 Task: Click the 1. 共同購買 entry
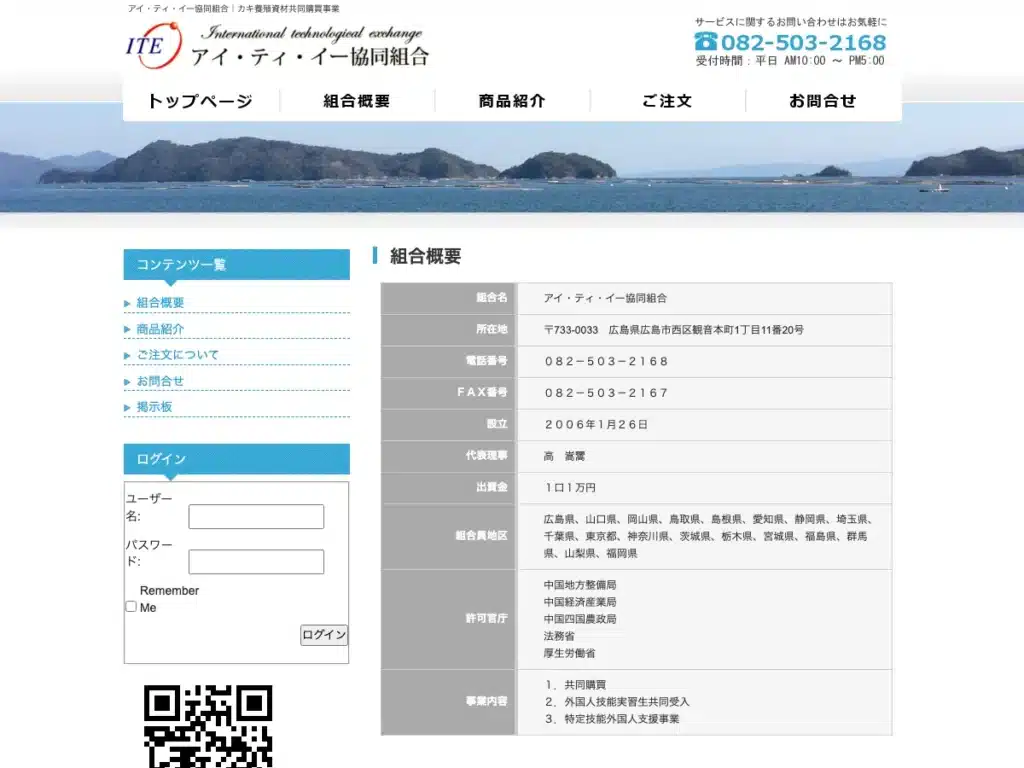[576, 684]
